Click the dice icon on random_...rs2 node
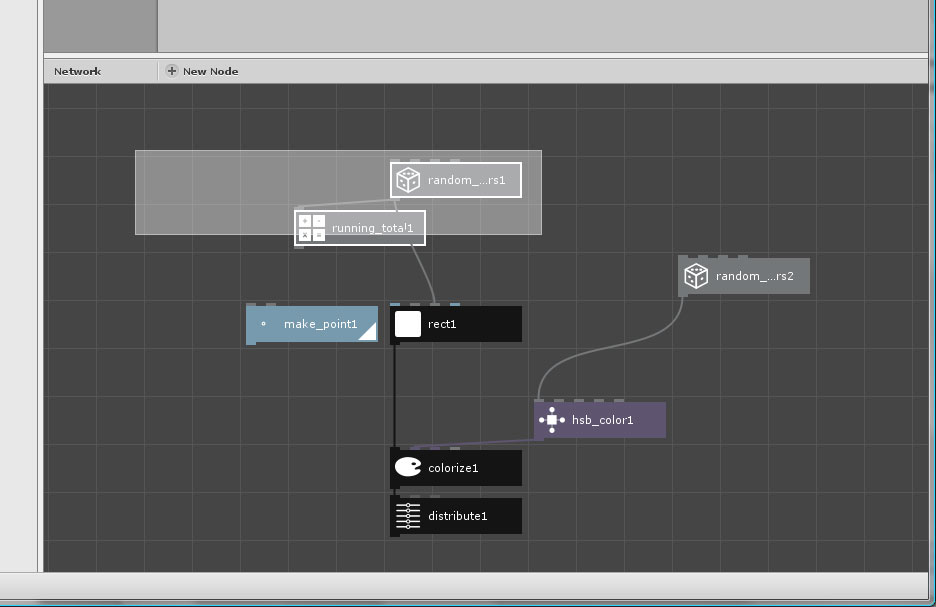The width and height of the screenshot is (936, 607). tap(696, 276)
